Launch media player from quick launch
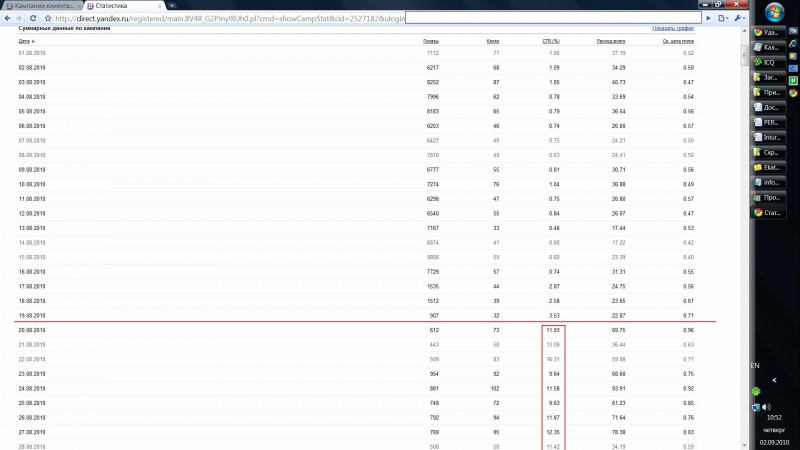This screenshot has width=800, height=450. [793, 56]
